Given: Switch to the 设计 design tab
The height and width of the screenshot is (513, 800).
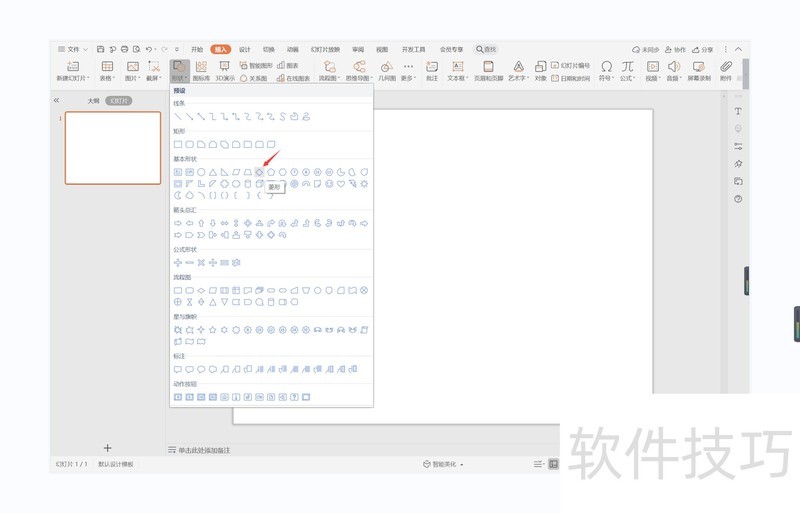Looking at the screenshot, I should (245, 49).
